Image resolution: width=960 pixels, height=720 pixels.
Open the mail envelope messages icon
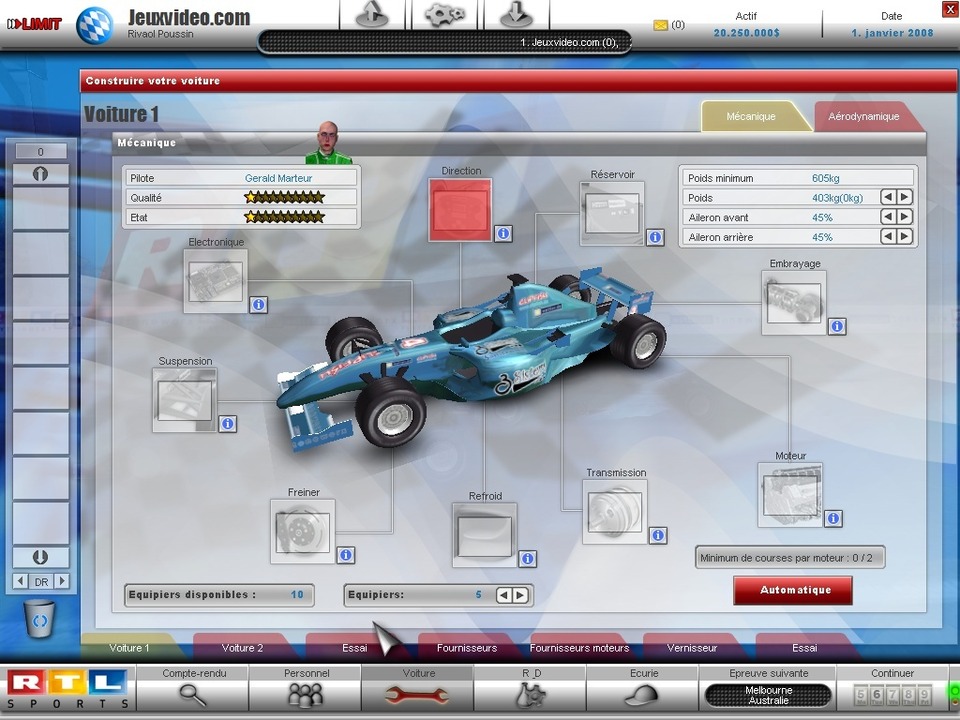coord(660,25)
